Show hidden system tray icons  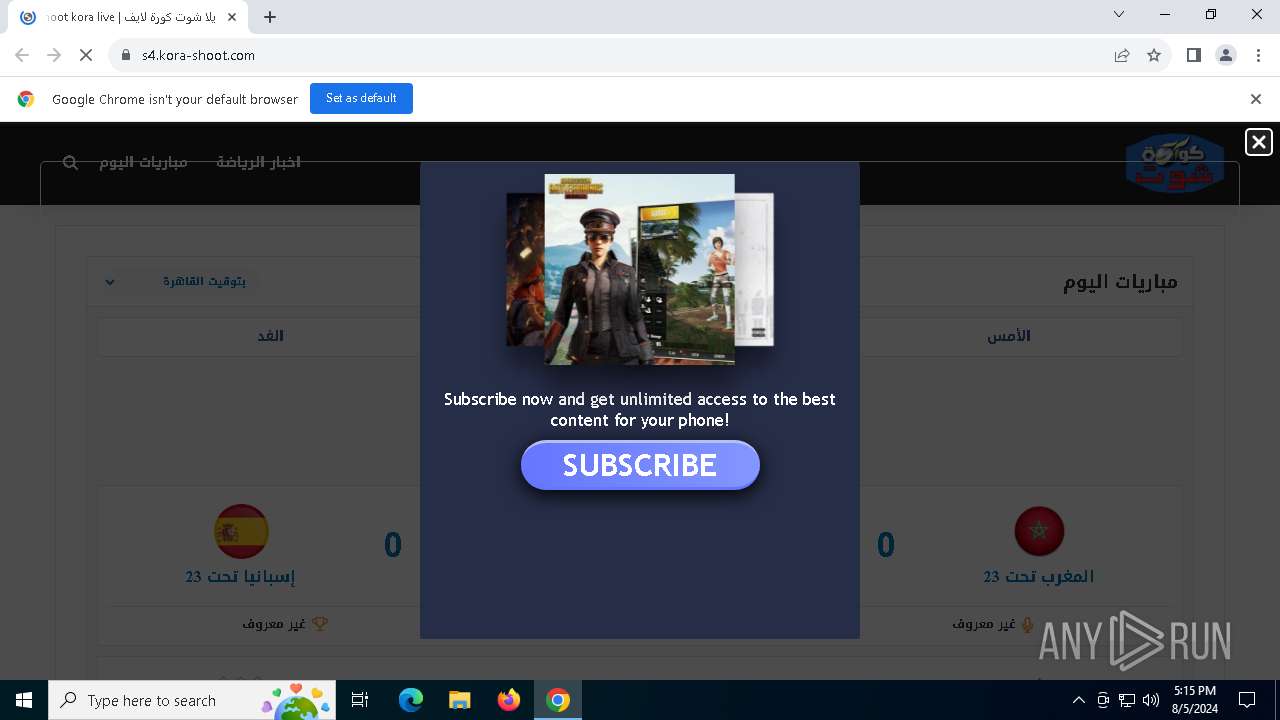tap(1079, 700)
